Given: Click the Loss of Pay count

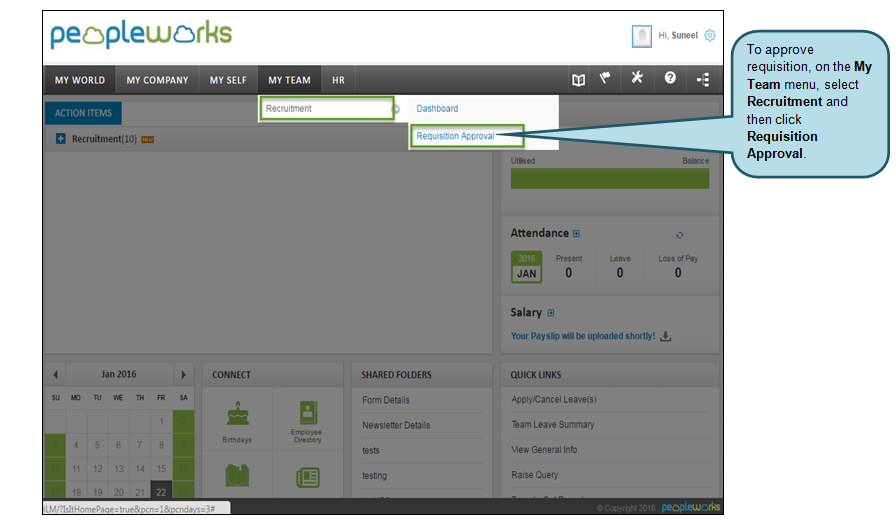Looking at the screenshot, I should click(x=678, y=273).
